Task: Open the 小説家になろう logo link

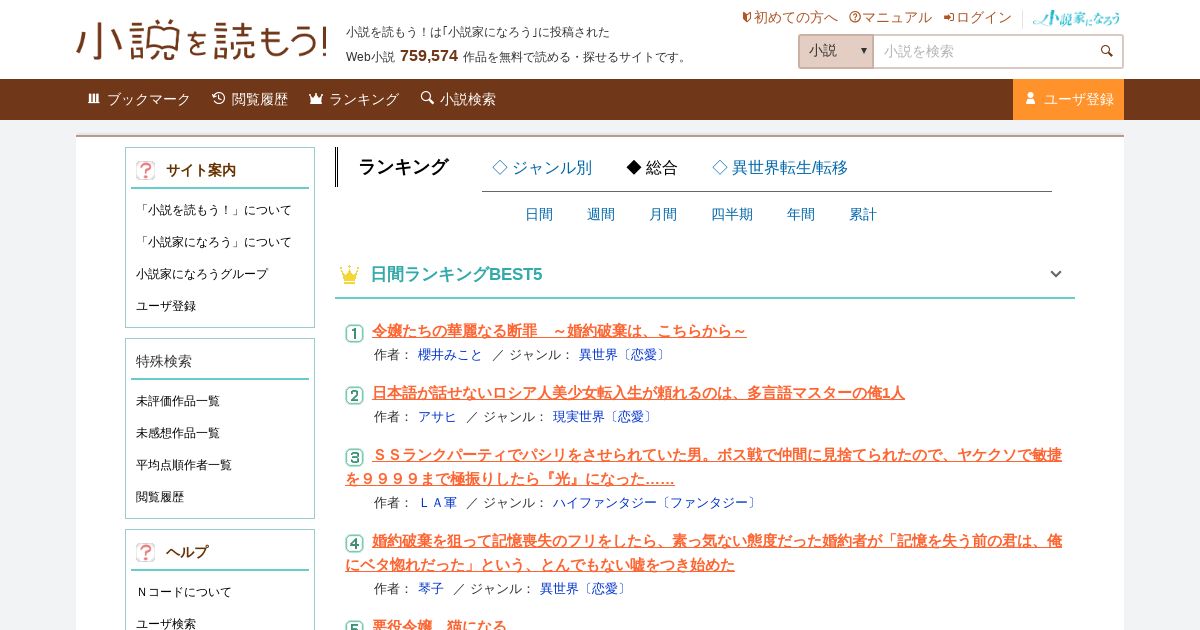Action: pyautogui.click(x=1077, y=18)
